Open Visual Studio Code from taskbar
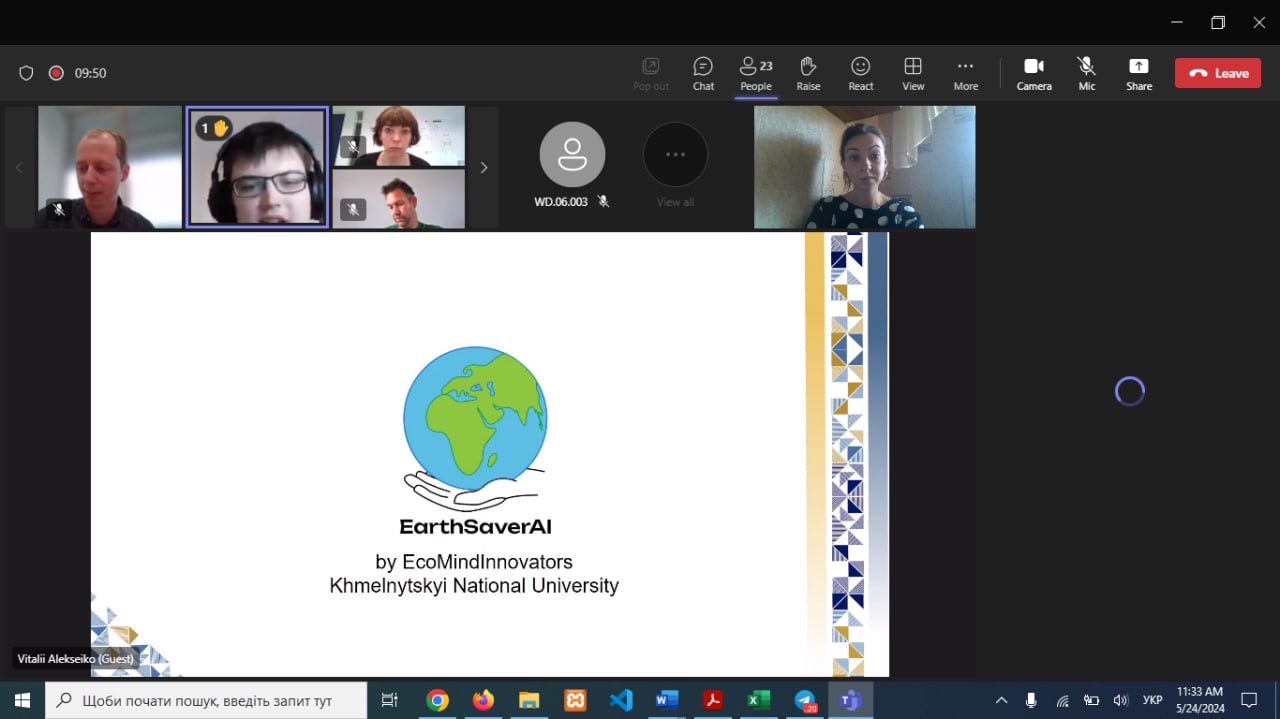Image resolution: width=1280 pixels, height=719 pixels. (x=621, y=700)
